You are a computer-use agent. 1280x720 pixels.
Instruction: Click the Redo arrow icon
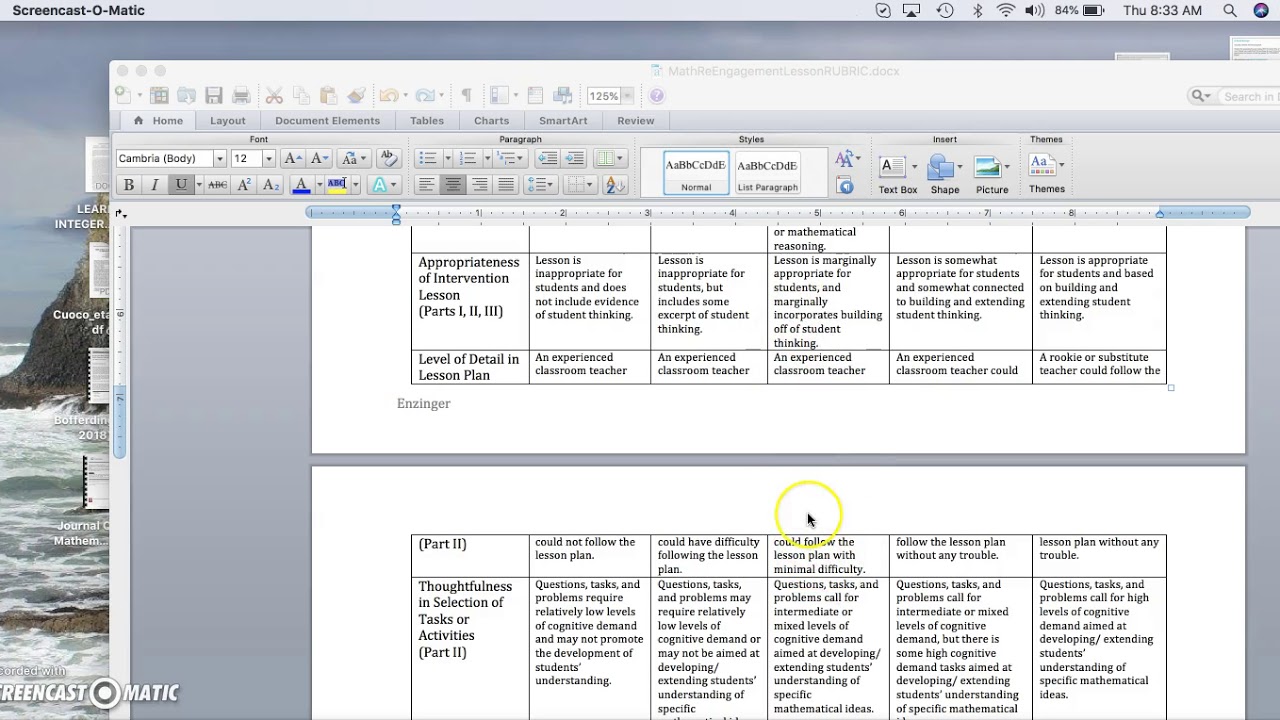point(425,96)
